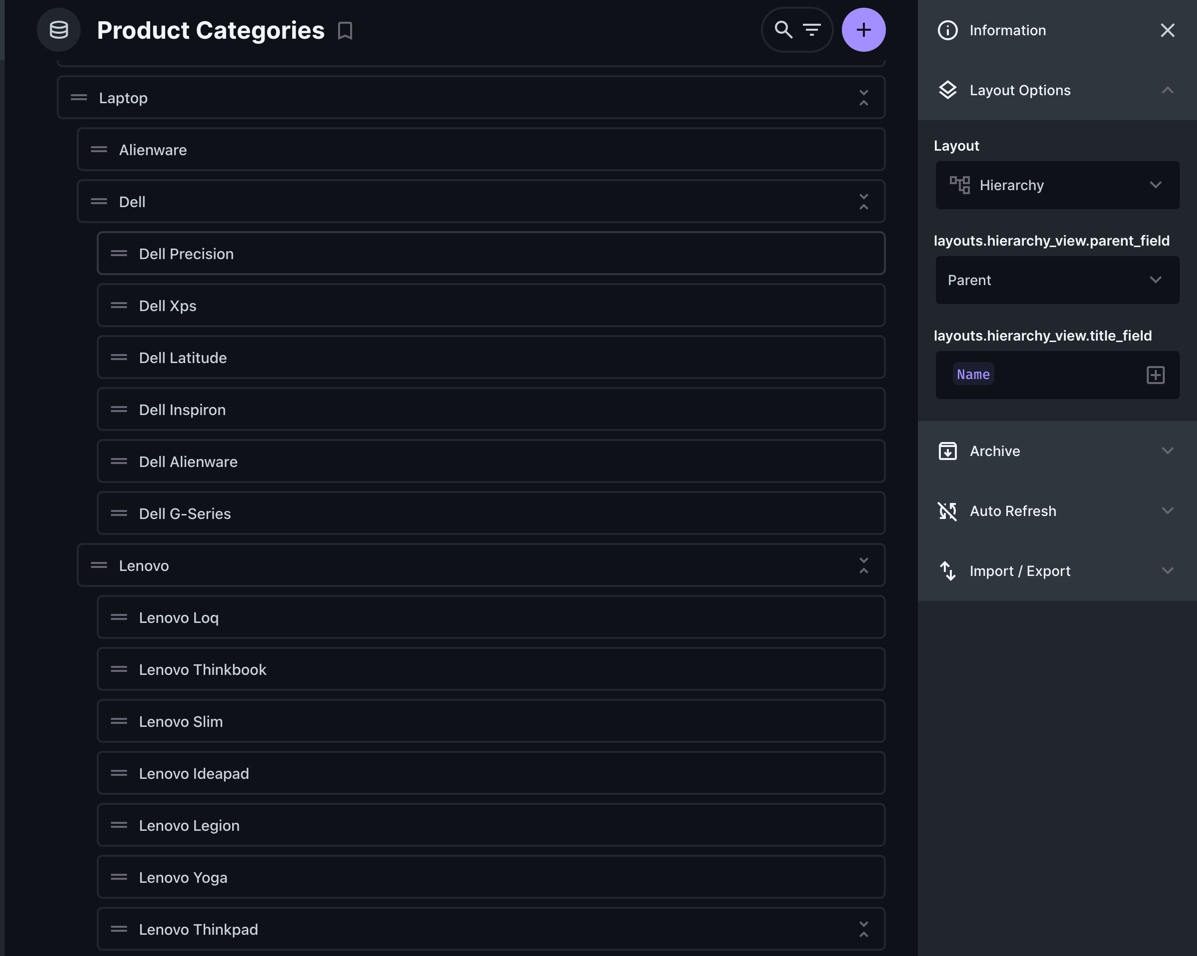This screenshot has width=1197, height=956.
Task: Click the Lenovo Yoga drag handle
Action: [x=118, y=877]
